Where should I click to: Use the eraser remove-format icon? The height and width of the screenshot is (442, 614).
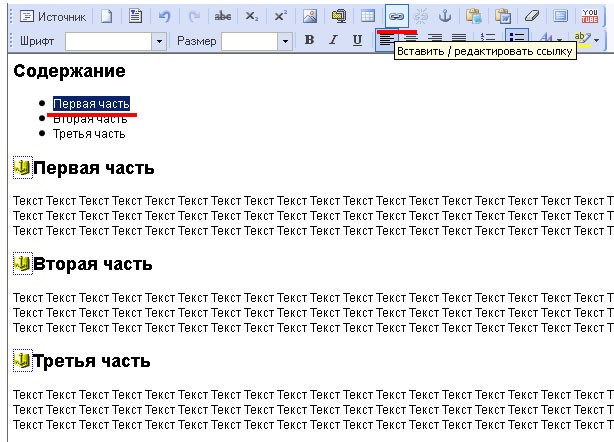(532, 16)
